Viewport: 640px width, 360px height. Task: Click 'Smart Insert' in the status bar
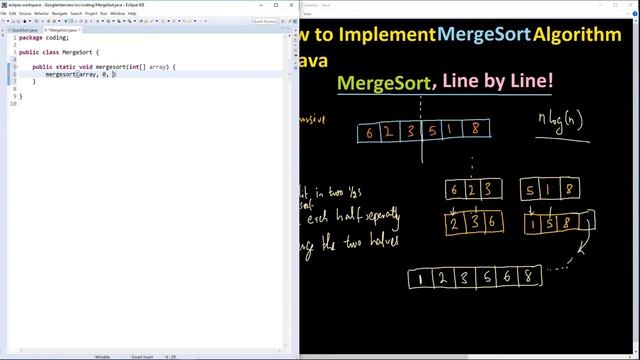(142, 357)
